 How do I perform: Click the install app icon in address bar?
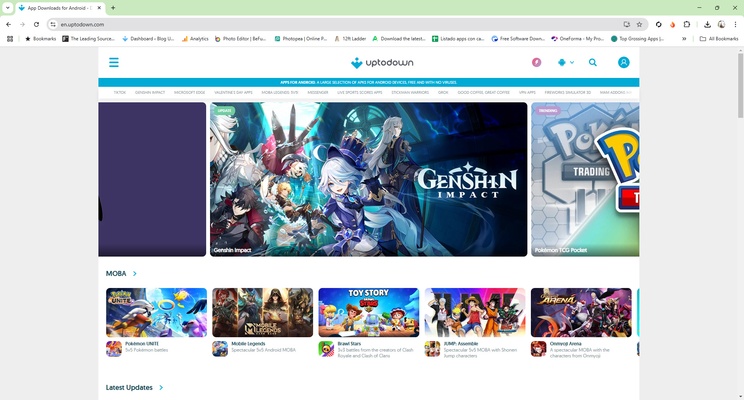[x=627, y=24]
